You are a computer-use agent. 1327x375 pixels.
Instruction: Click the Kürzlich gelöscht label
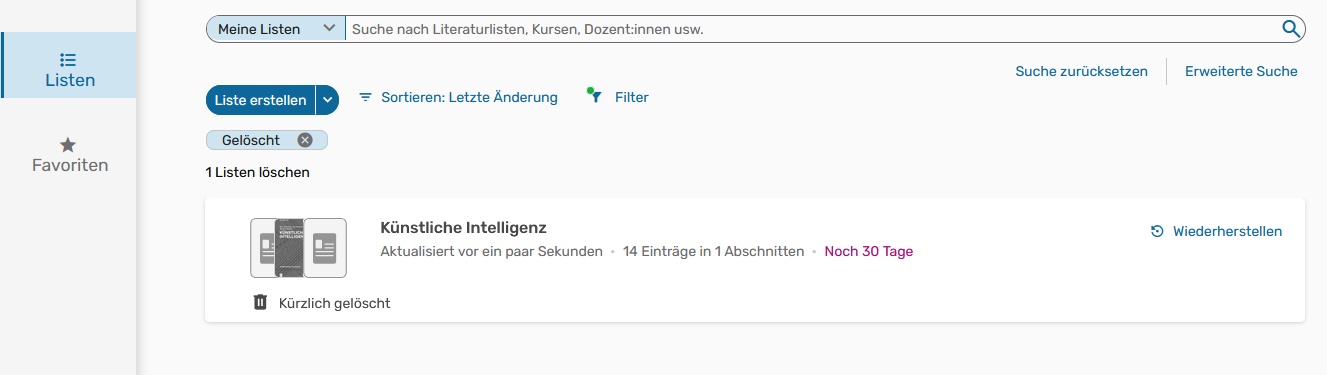click(334, 303)
